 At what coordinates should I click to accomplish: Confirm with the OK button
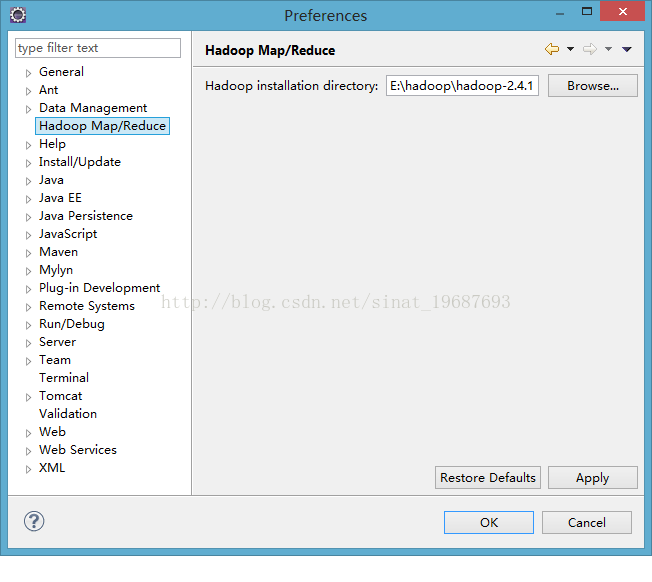click(x=489, y=523)
